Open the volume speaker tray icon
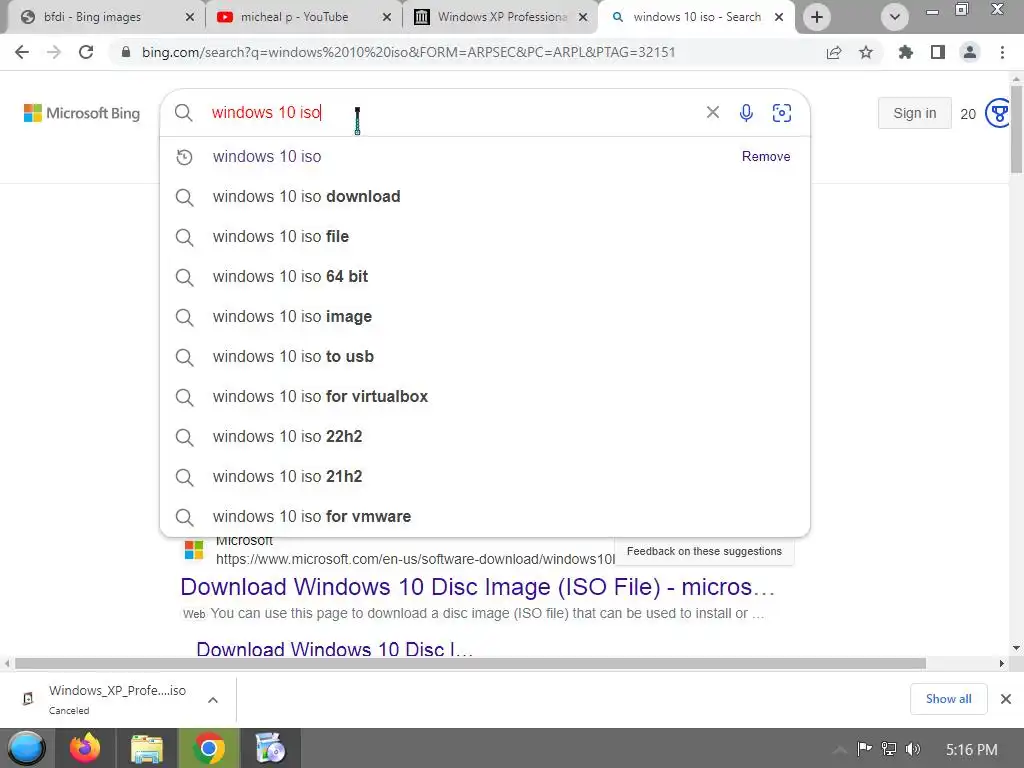 pos(913,749)
